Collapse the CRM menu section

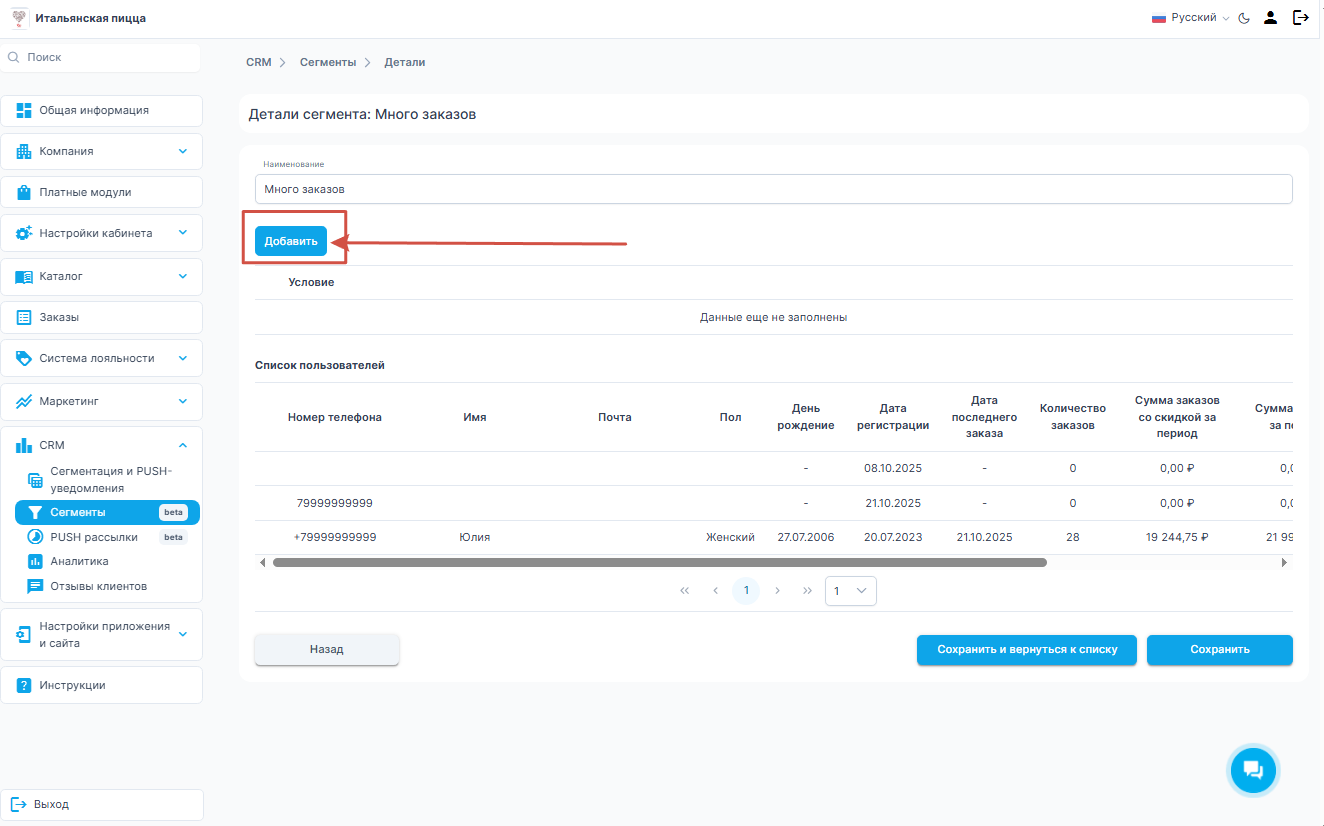point(182,445)
